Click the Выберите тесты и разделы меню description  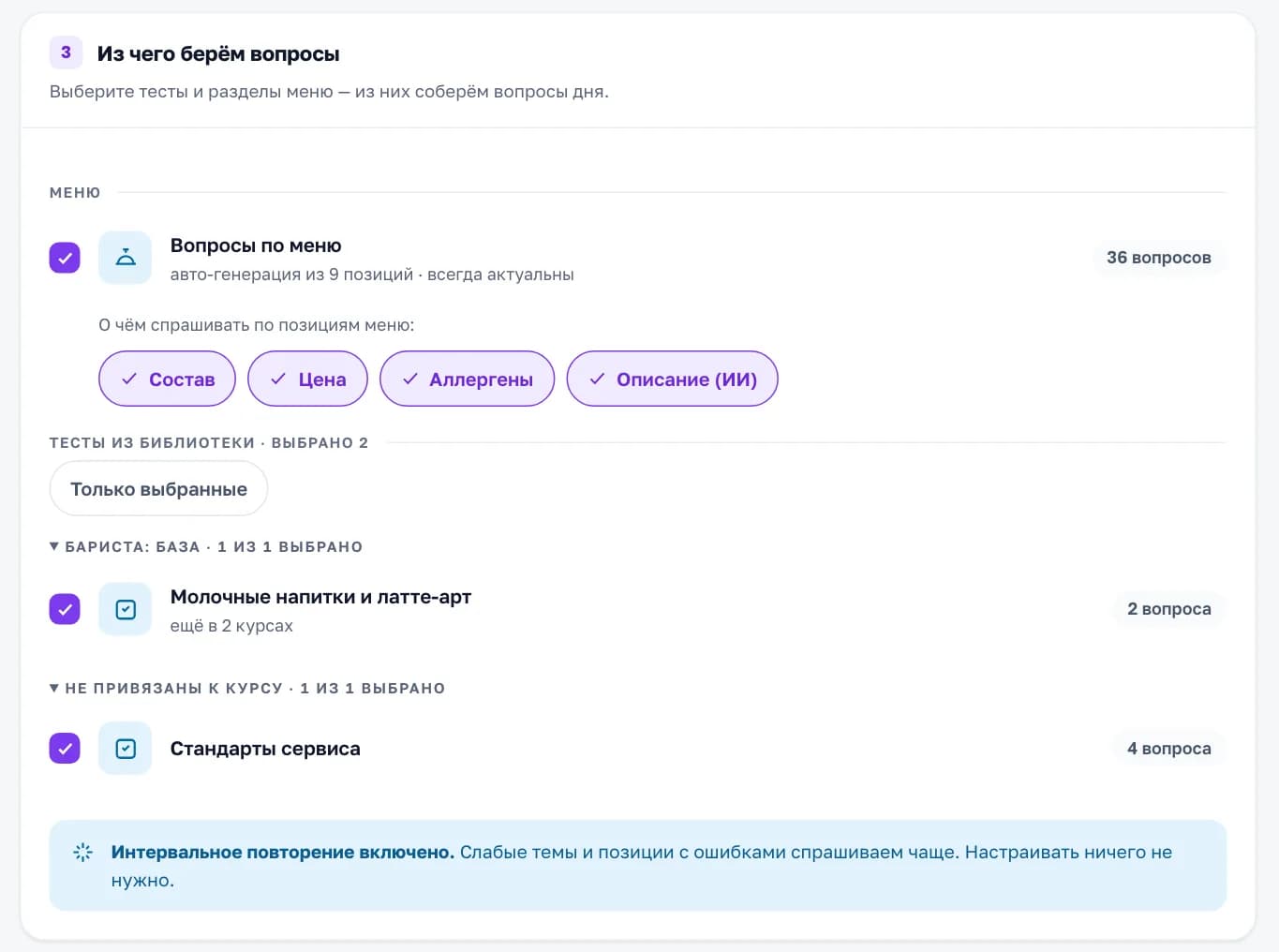(329, 92)
